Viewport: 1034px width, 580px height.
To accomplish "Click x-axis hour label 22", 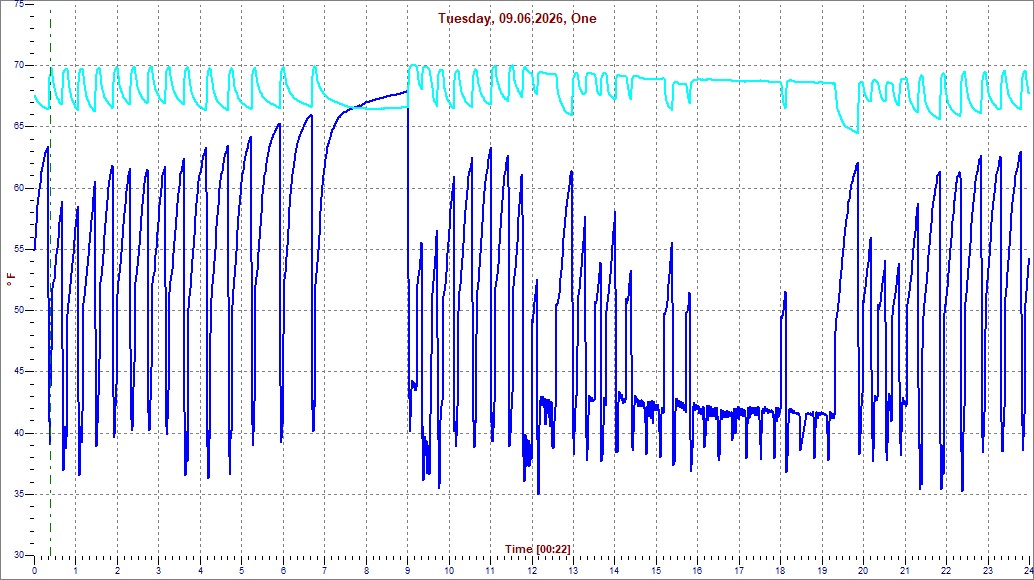I will [x=946, y=571].
